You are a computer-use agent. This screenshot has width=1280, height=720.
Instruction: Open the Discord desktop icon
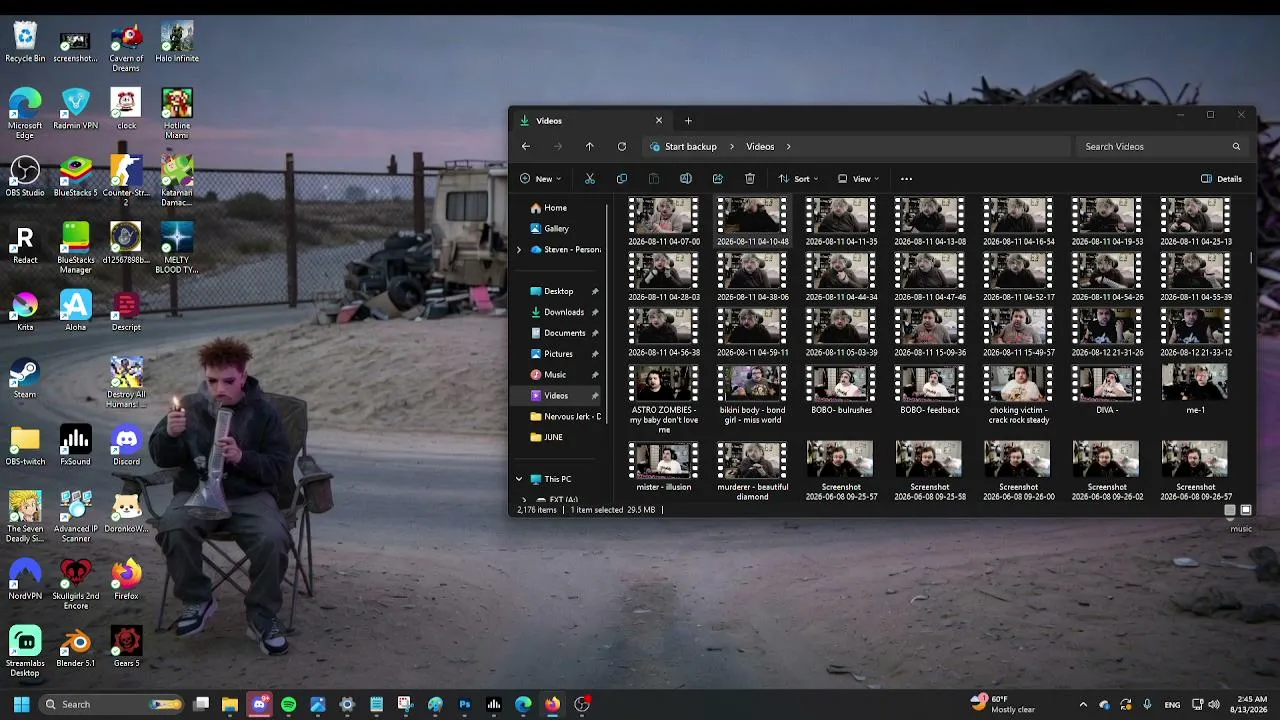coord(126,445)
